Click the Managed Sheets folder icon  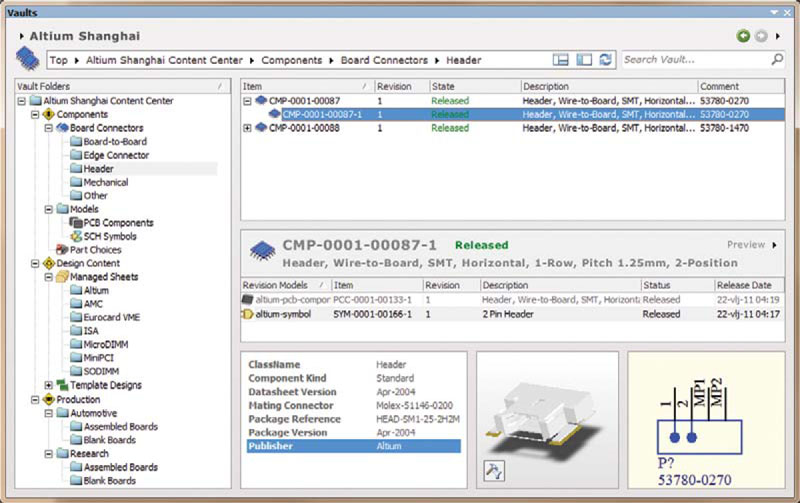pyautogui.click(x=62, y=277)
